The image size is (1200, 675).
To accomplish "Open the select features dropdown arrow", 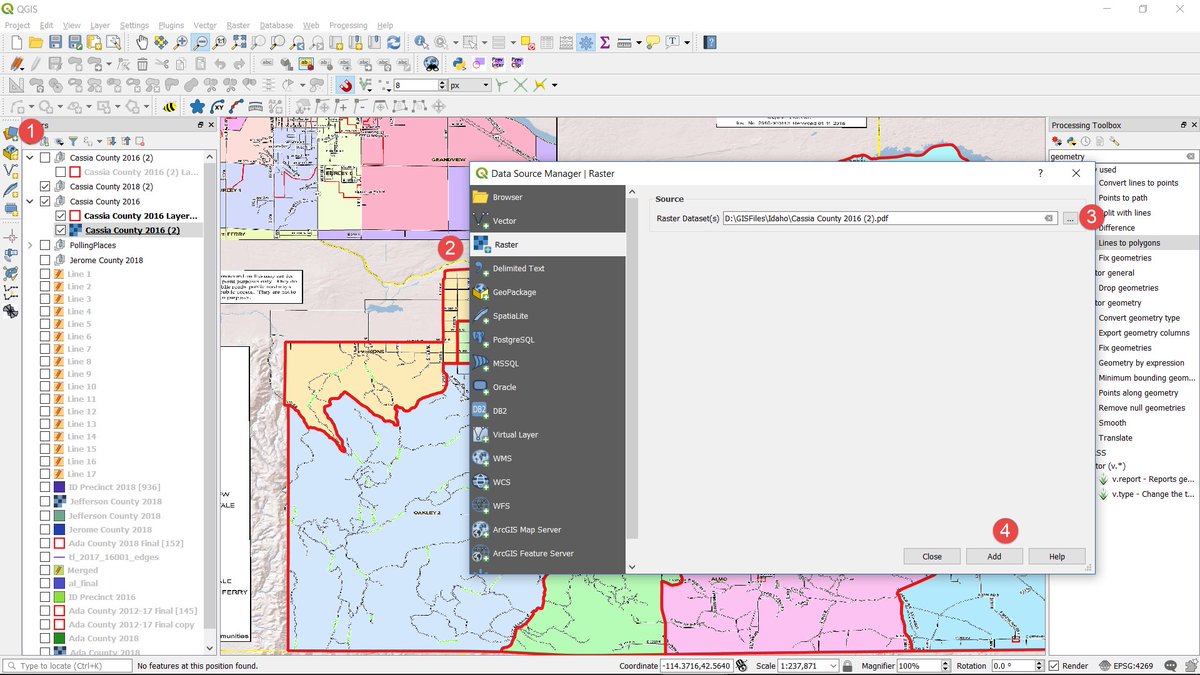I will coord(484,43).
